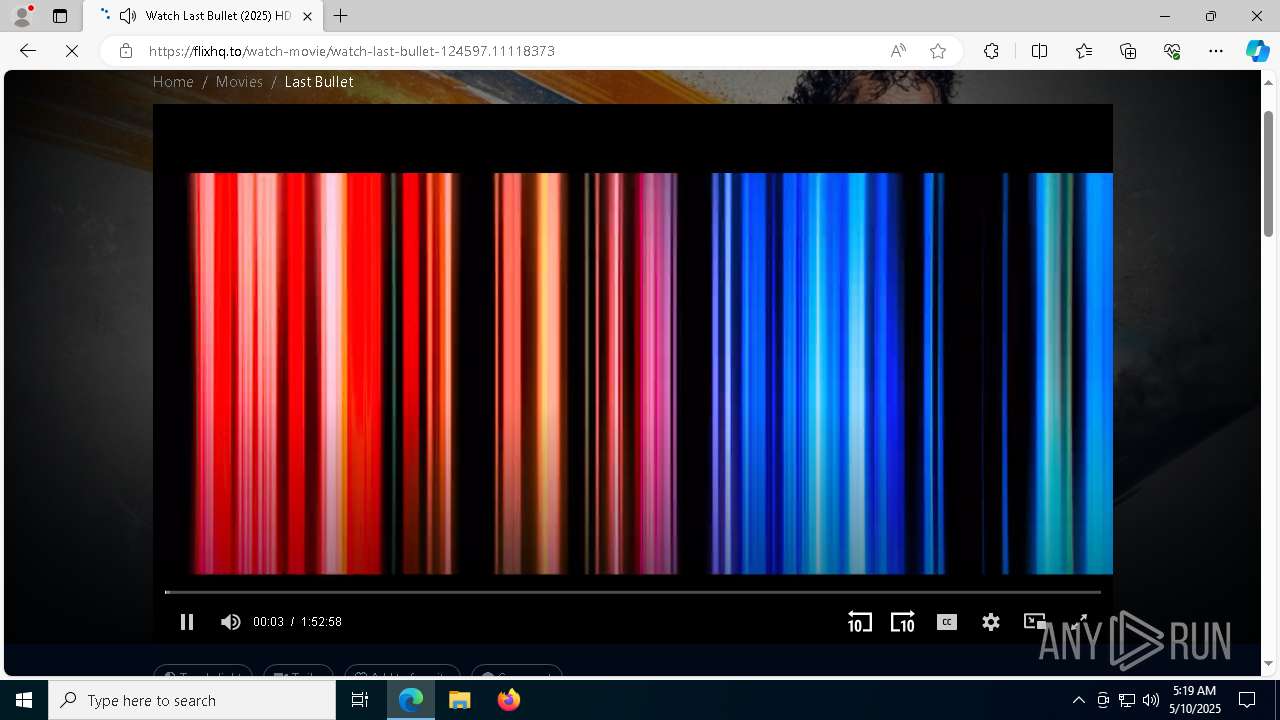Viewport: 1280px width, 720px height.
Task: Enter fullscreen video mode
Action: point(1079,622)
